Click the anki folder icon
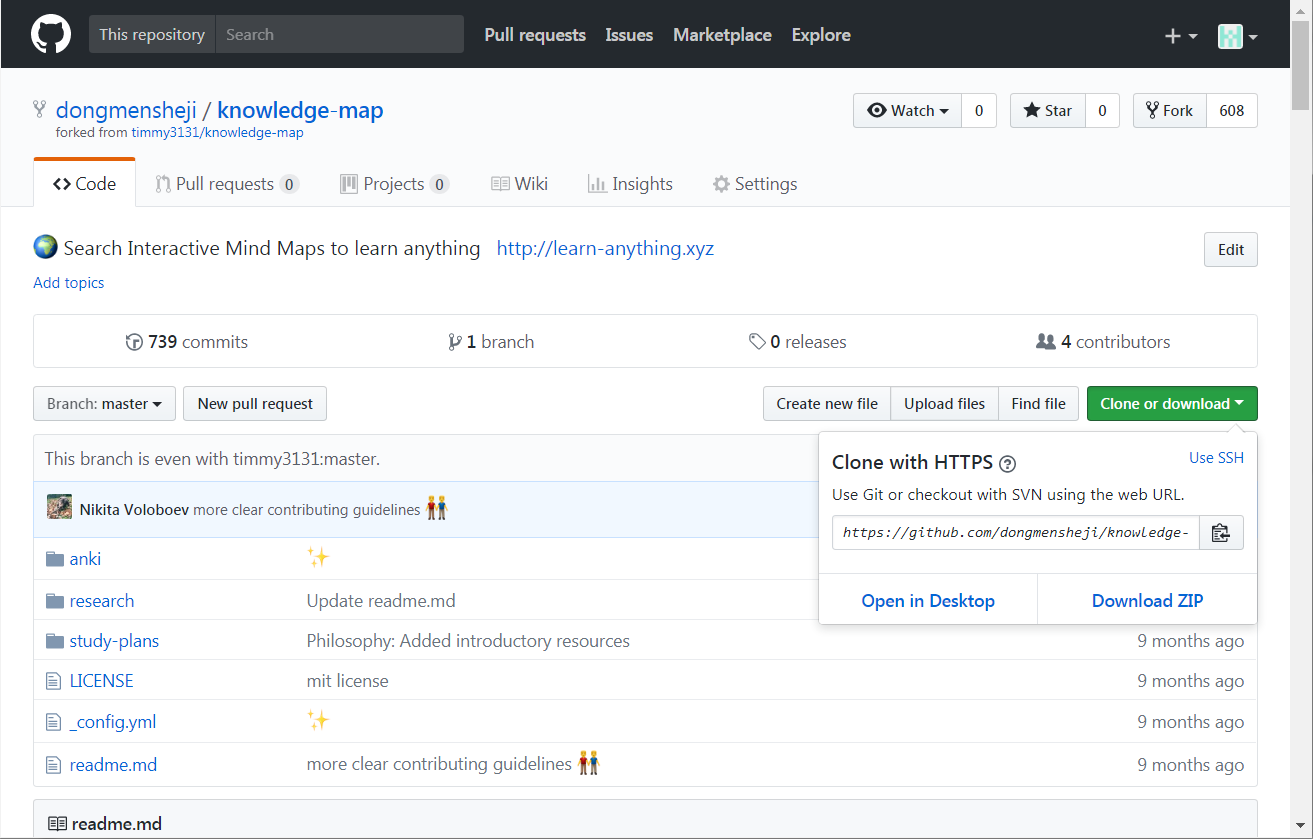Screen dimensions: 1313x839 coord(55,559)
